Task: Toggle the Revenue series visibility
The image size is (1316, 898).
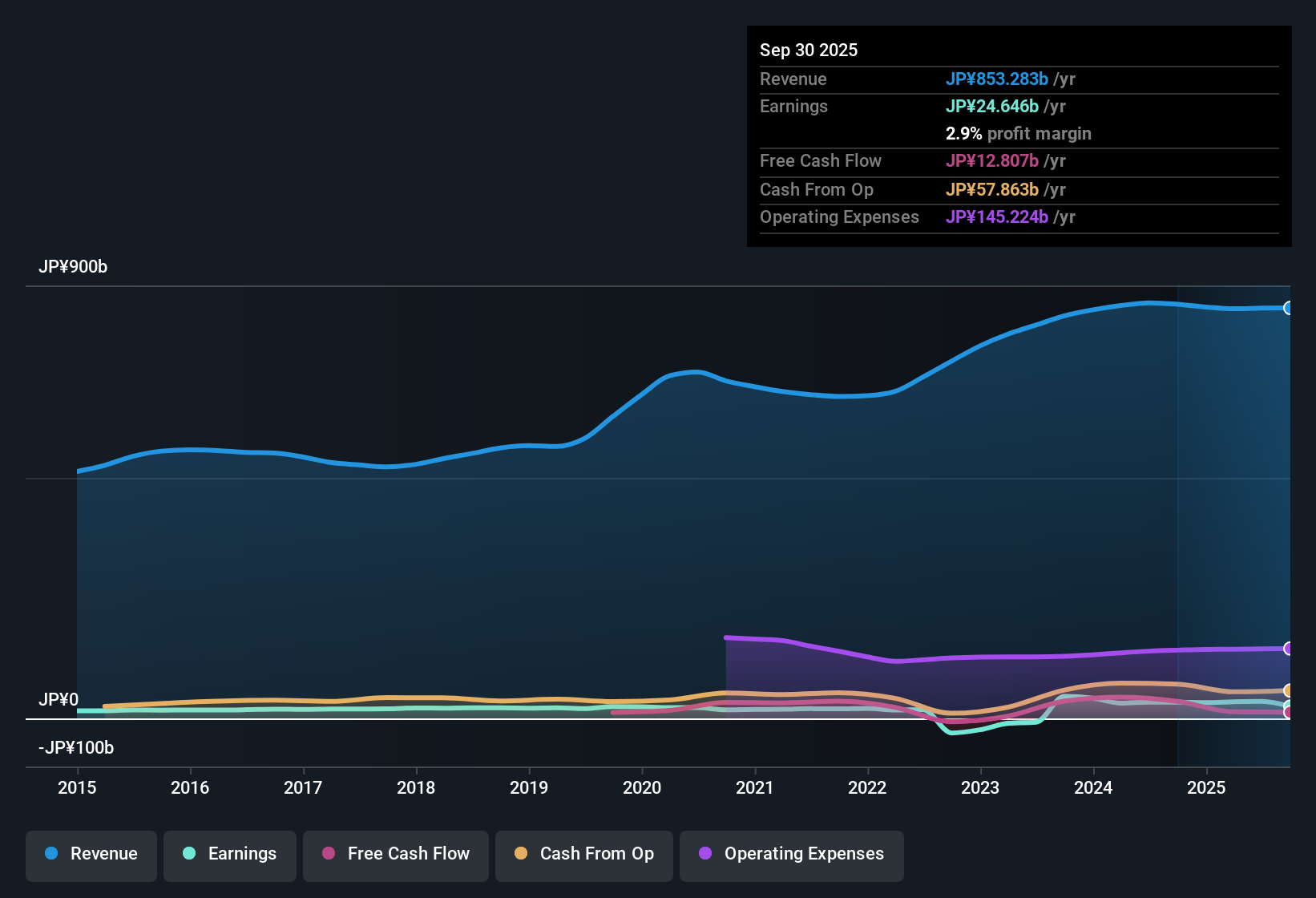Action: (91, 854)
